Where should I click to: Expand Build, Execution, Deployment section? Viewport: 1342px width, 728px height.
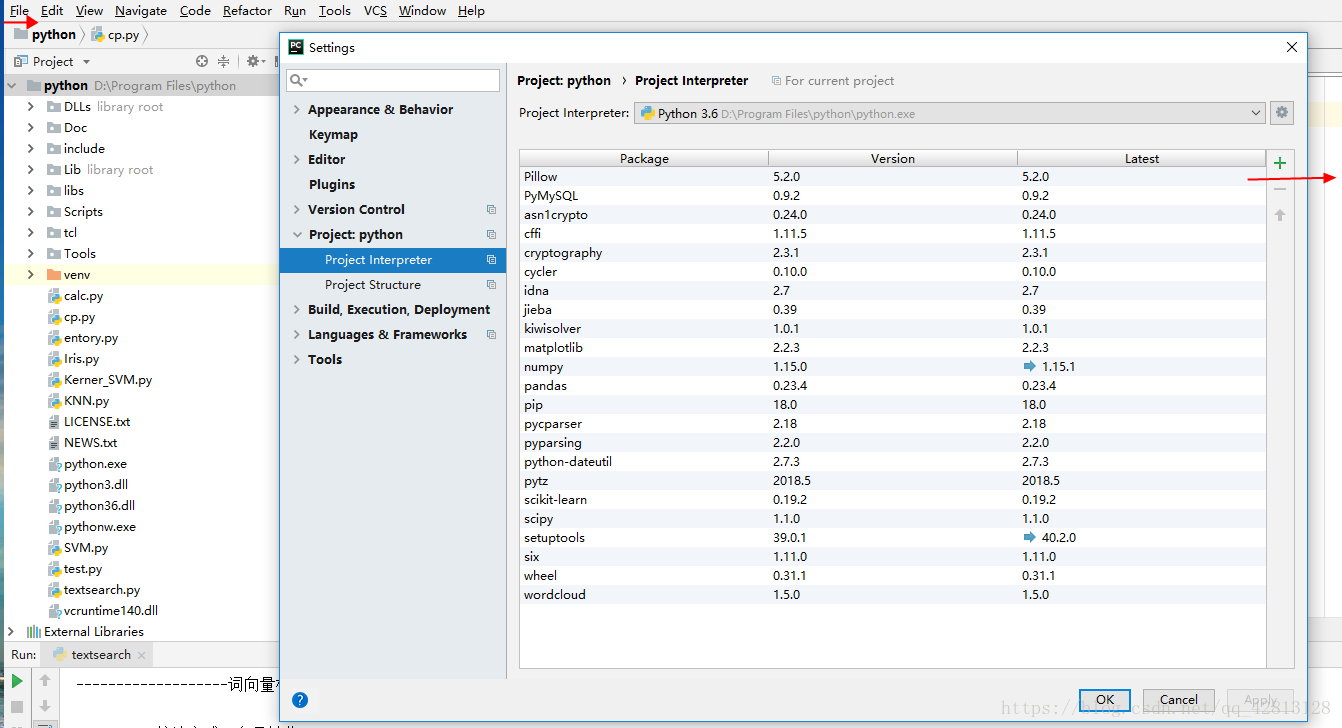297,310
